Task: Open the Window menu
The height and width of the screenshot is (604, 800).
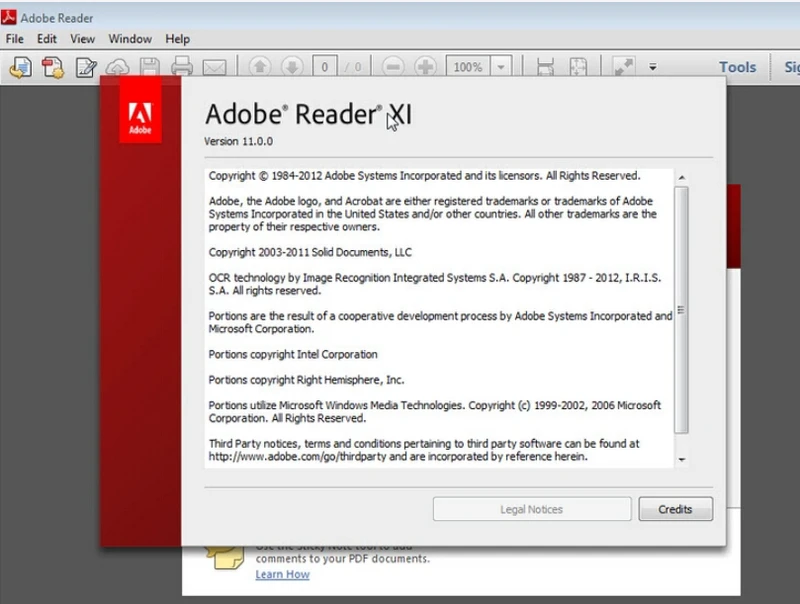Action: [x=130, y=39]
